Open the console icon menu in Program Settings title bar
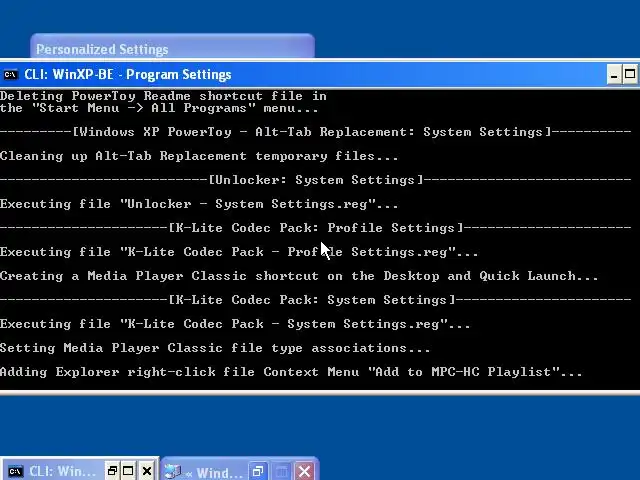640x480 pixels. 10,75
